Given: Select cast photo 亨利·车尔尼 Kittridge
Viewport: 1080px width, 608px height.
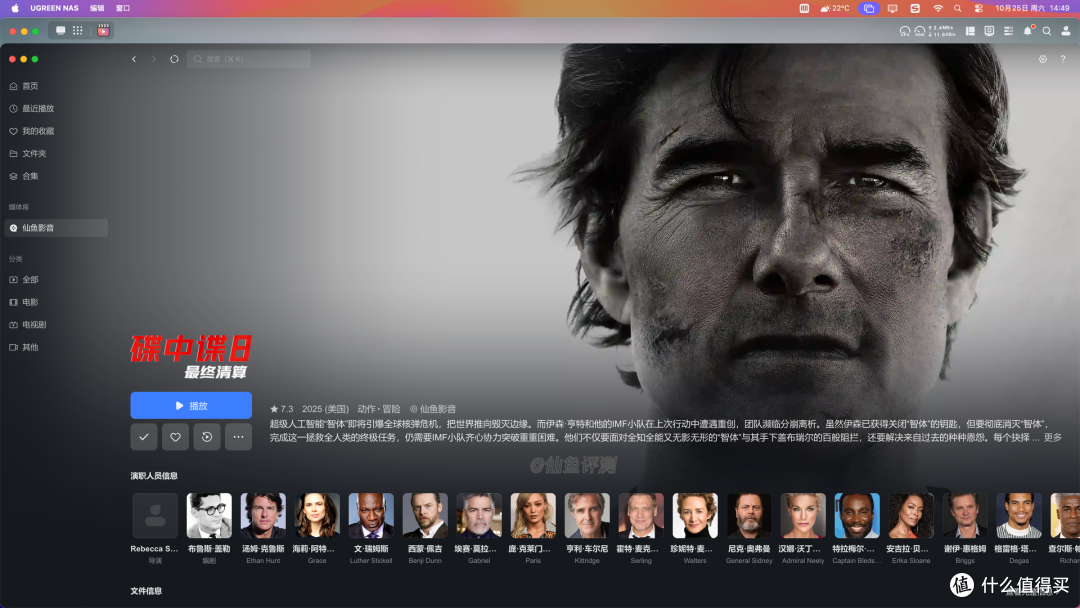Looking at the screenshot, I should 587,515.
